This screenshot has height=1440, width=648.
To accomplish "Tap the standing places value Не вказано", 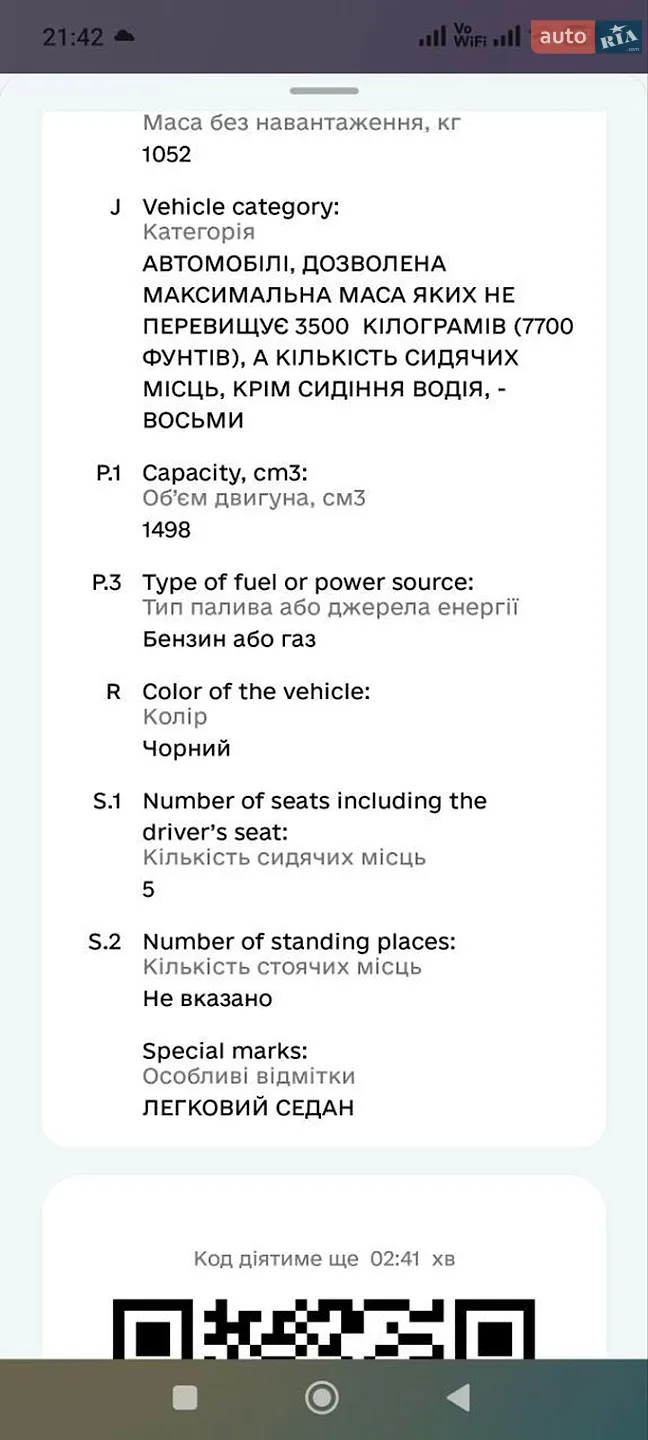I will point(207,998).
